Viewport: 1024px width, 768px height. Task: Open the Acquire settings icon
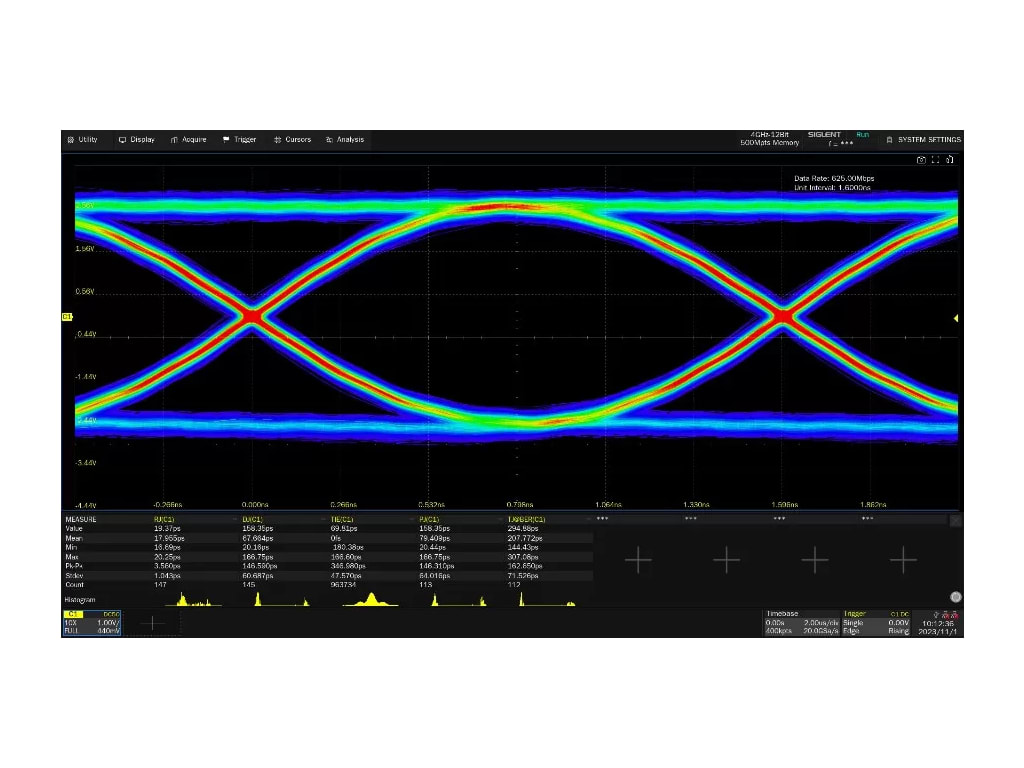(x=174, y=139)
